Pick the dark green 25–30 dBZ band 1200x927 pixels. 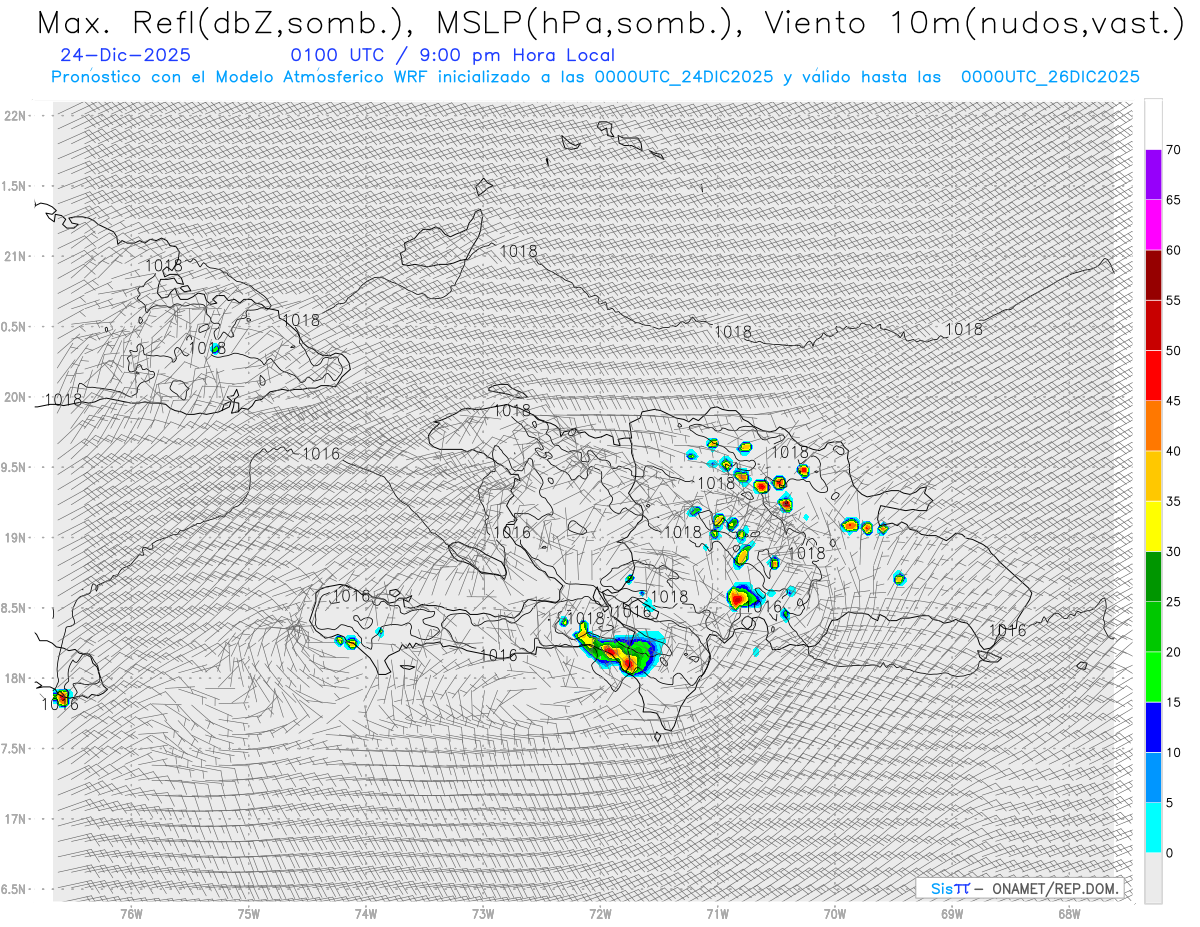pos(1153,577)
